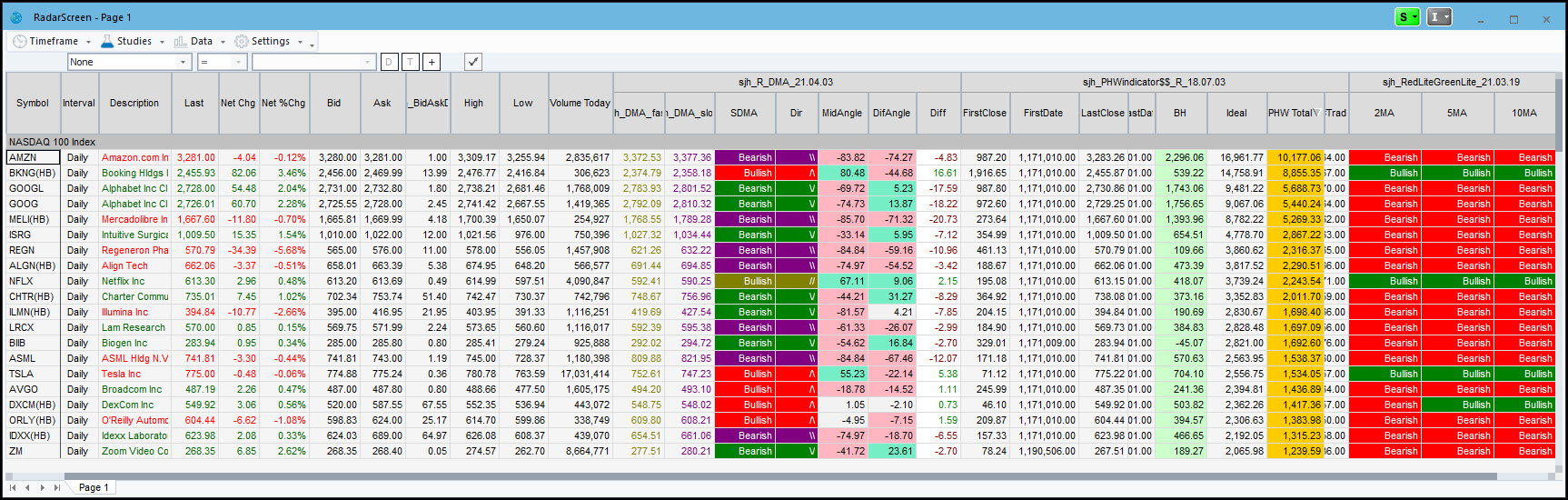
Task: Expand the Settings dropdown arrow
Action: coord(300,42)
